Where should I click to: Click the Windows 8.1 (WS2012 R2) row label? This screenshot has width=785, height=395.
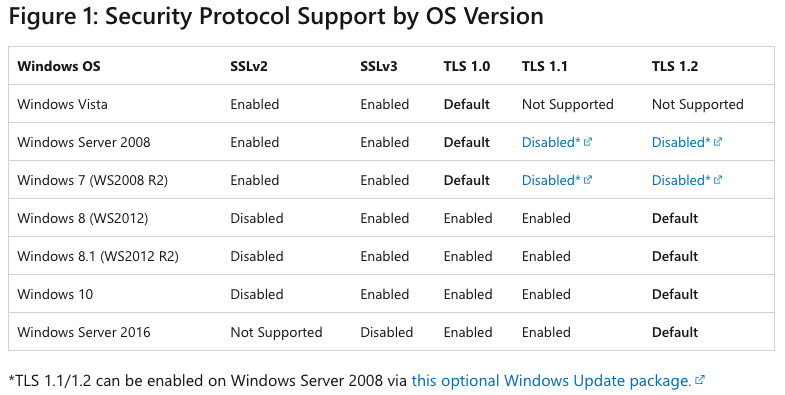(98, 256)
